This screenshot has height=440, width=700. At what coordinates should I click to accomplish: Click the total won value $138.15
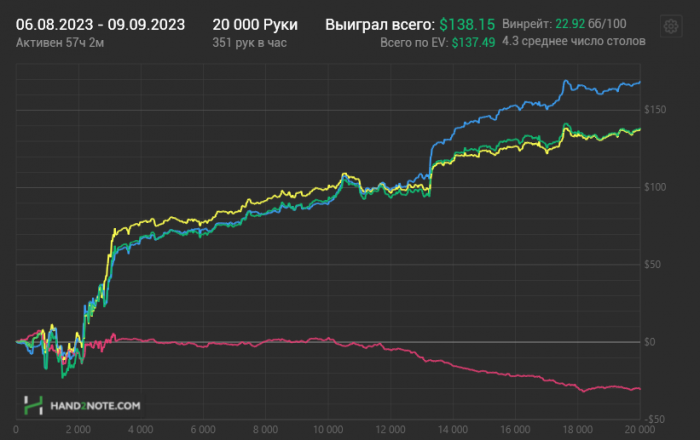467,25
